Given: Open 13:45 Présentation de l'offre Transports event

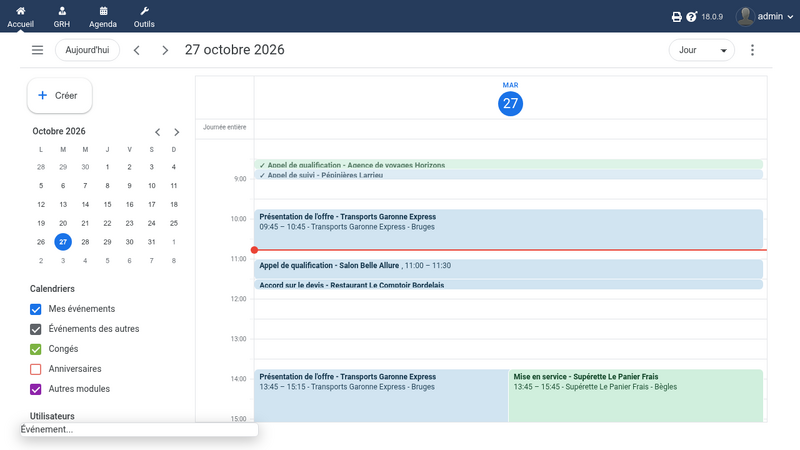Looking at the screenshot, I should 381,395.
